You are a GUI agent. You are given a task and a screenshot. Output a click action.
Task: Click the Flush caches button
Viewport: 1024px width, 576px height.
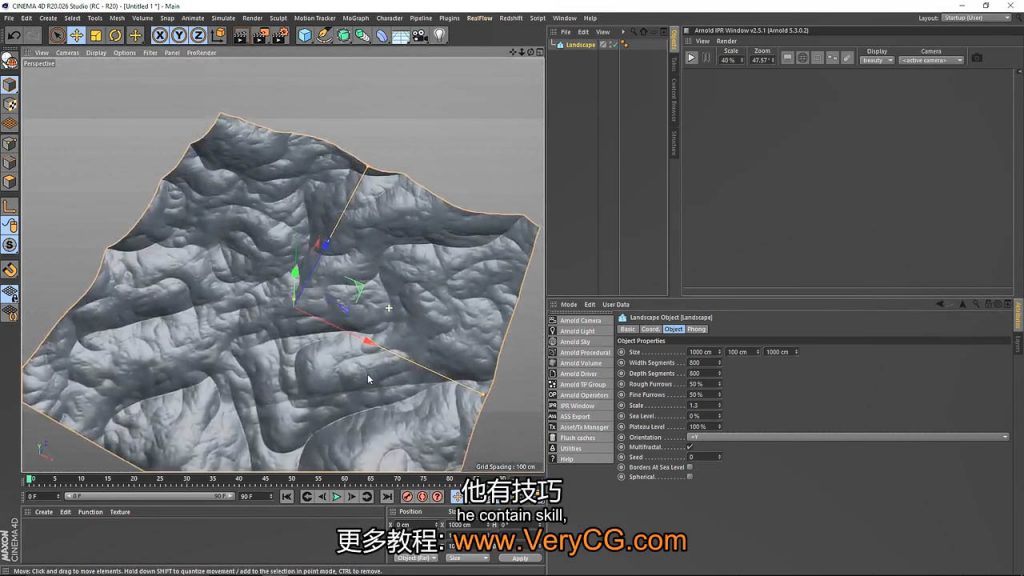[x=581, y=438]
